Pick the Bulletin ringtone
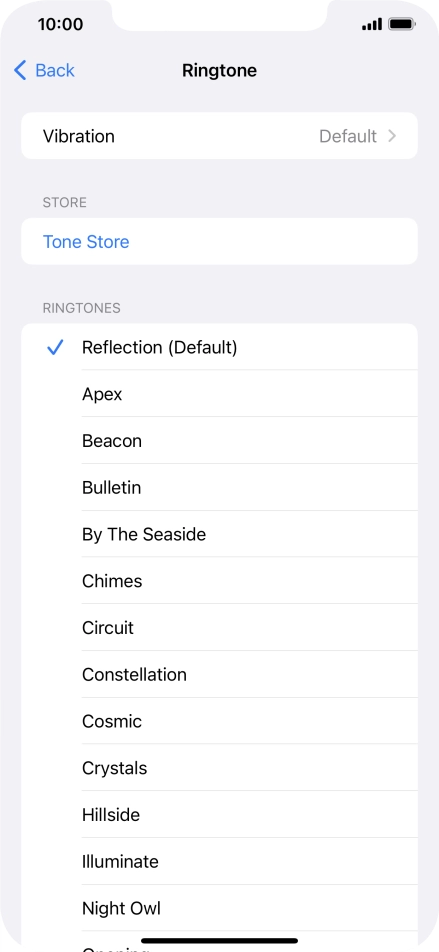This screenshot has height=952, width=439. 219,488
